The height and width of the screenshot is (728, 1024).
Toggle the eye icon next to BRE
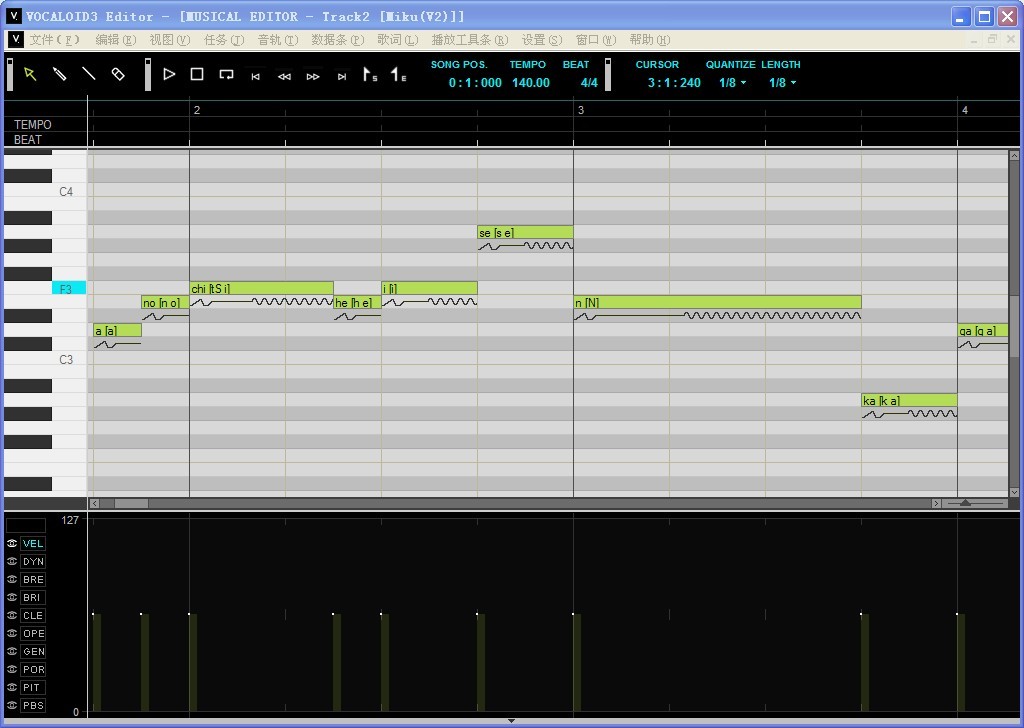[x=12, y=579]
